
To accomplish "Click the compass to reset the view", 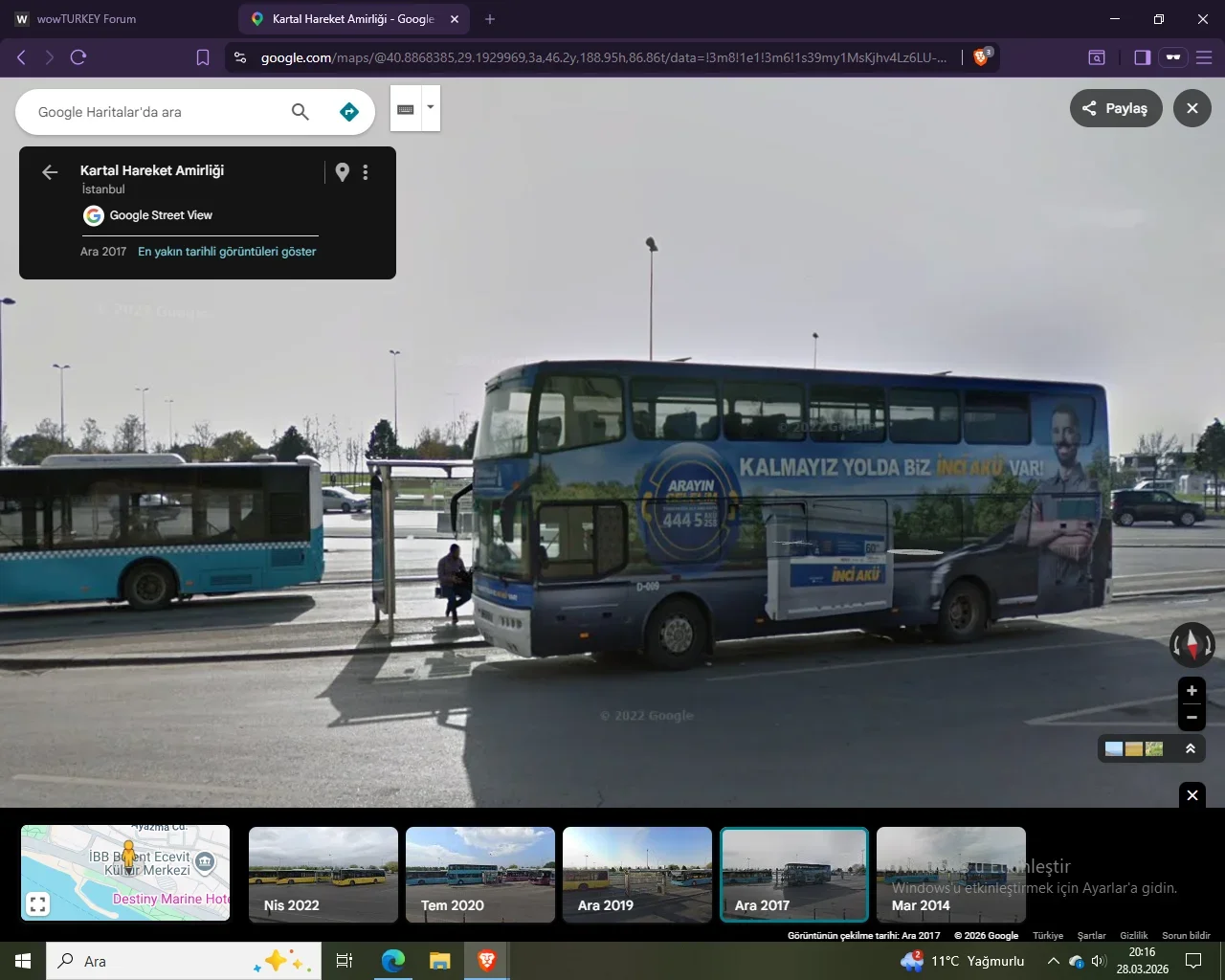I will pyautogui.click(x=1192, y=645).
